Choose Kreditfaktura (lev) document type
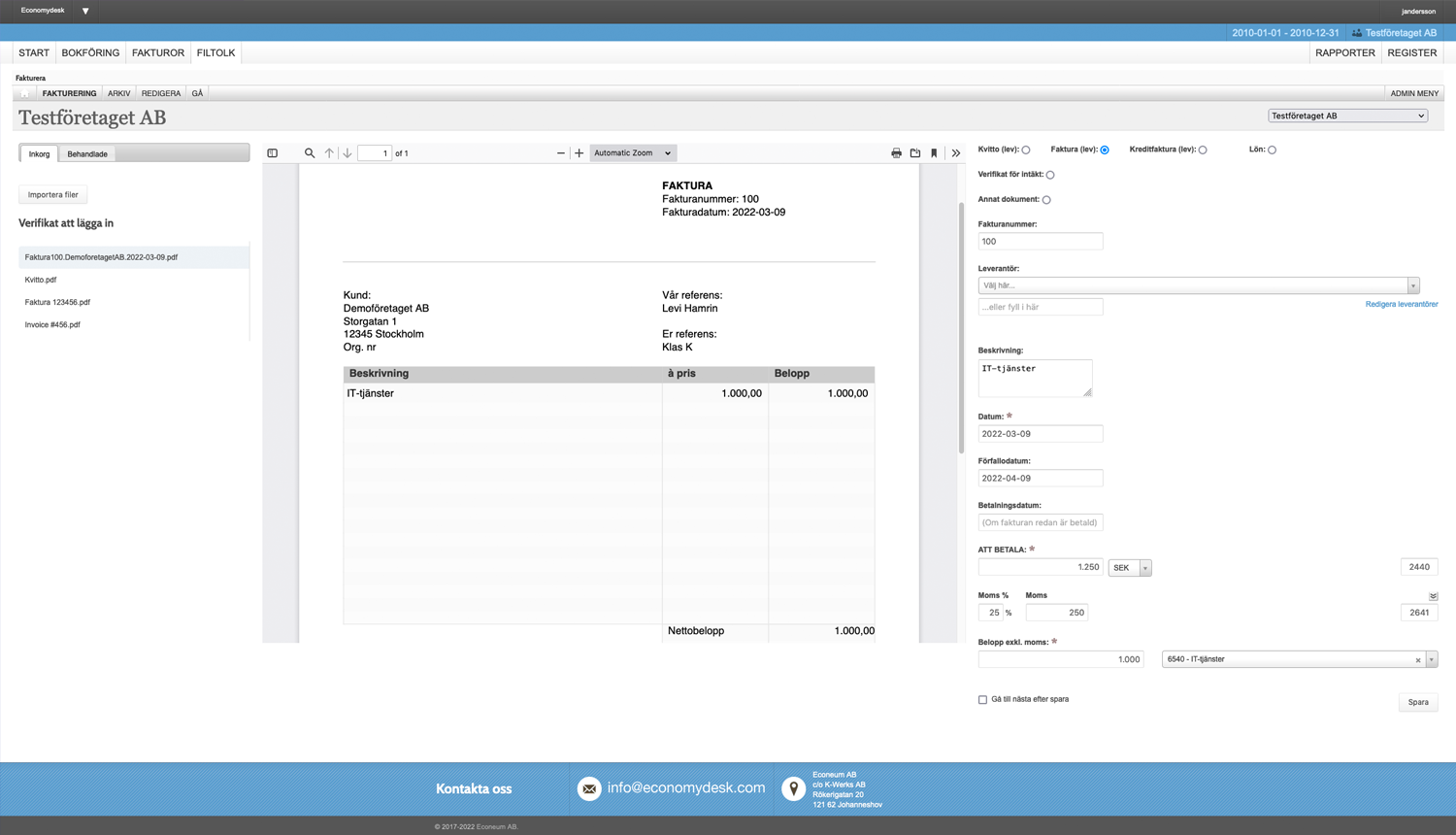Screen dimensions: 1456x835 point(1203,150)
